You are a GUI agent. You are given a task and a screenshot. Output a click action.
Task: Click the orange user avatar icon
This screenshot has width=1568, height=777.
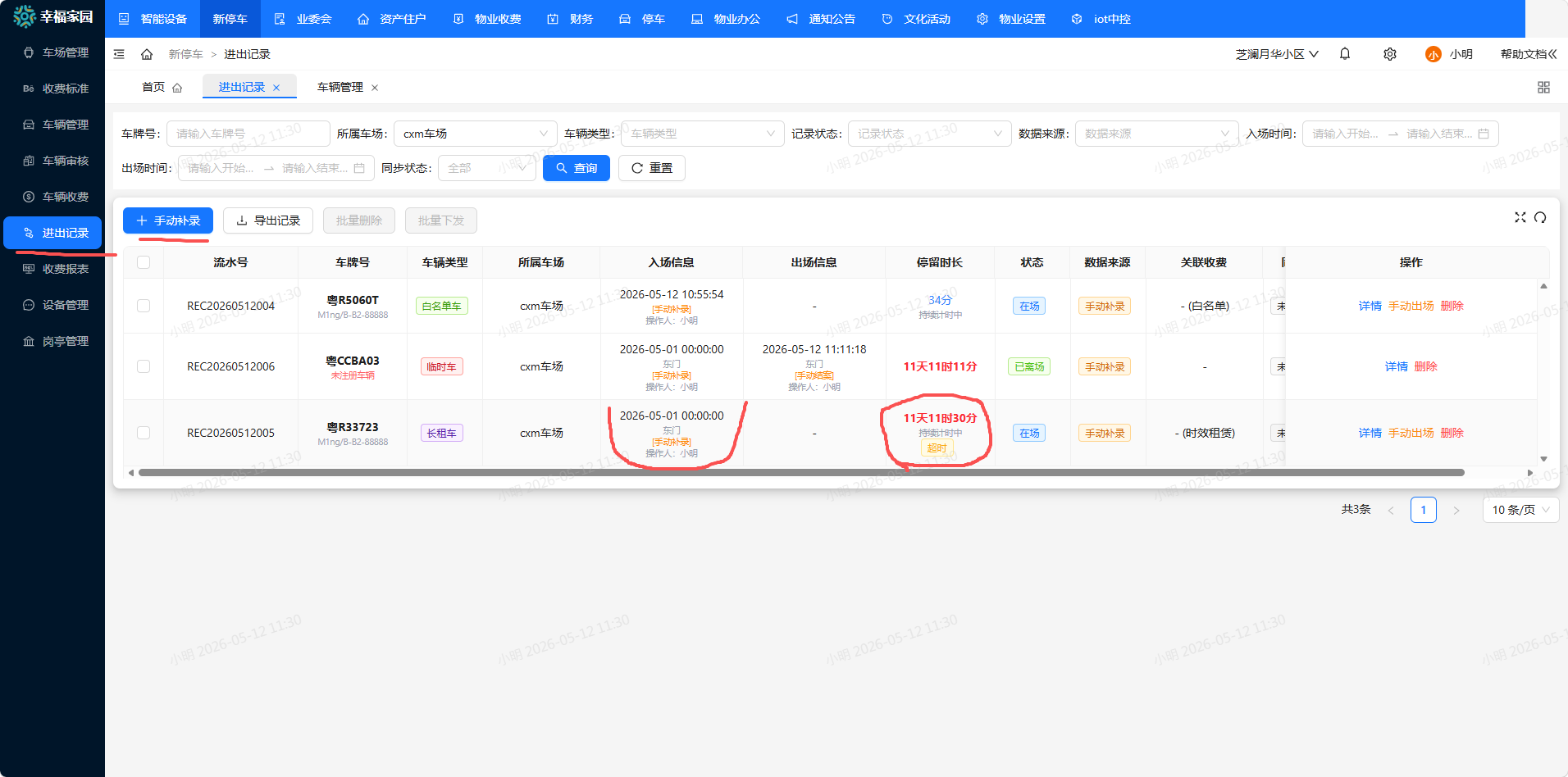click(x=1434, y=54)
